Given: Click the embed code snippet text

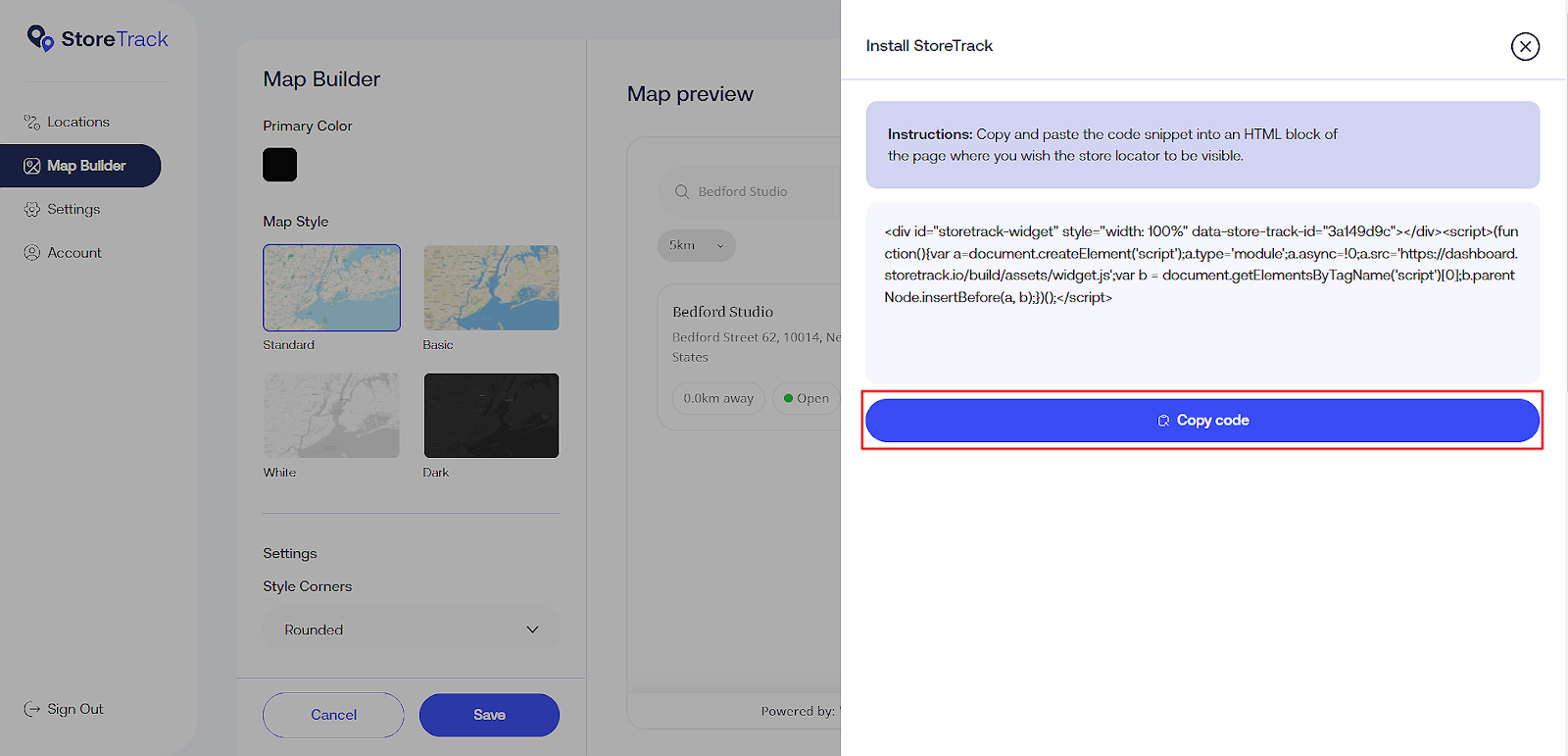Looking at the screenshot, I should pos(1201,265).
